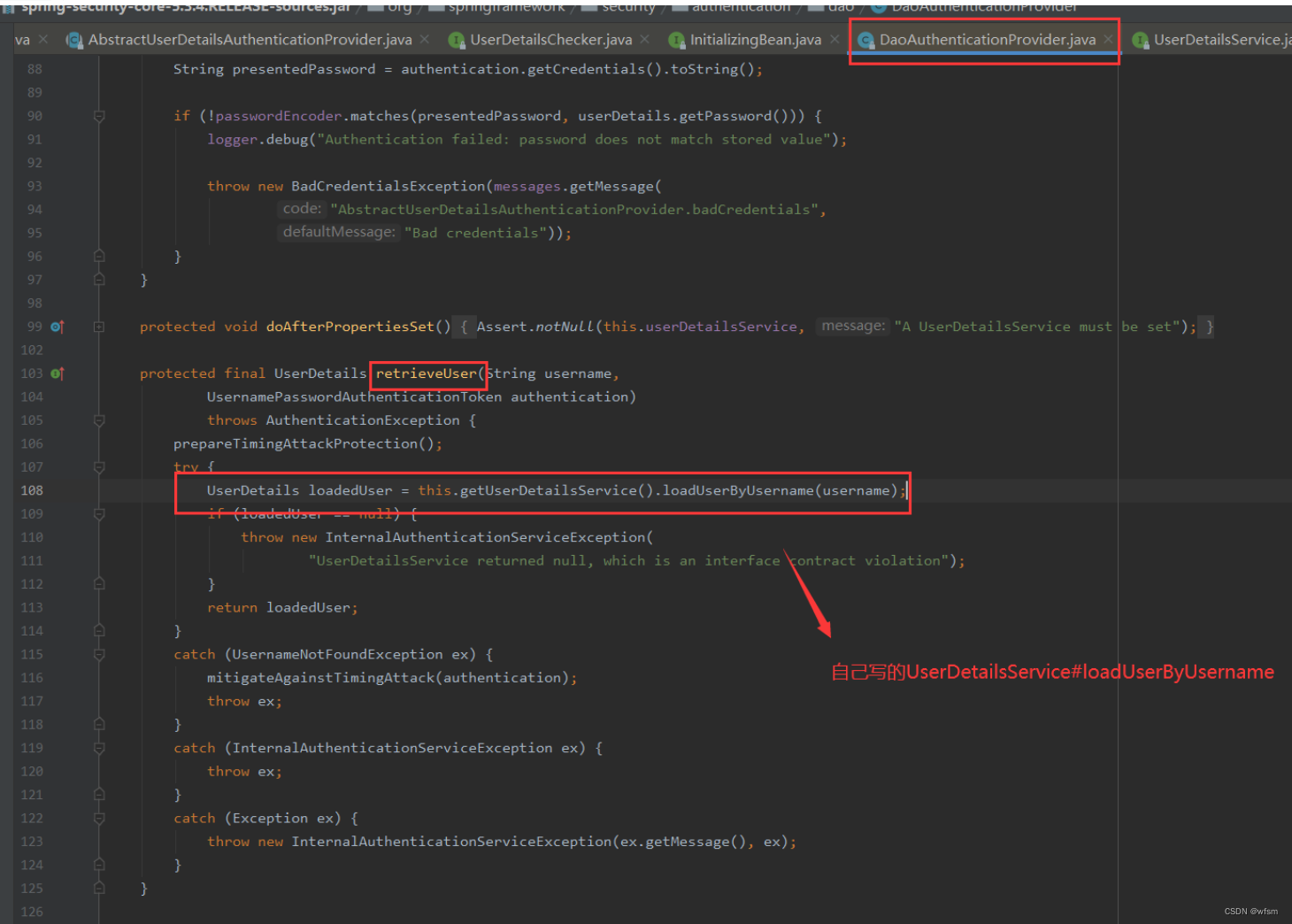Click line number 103 in the gutter
This screenshot has width=1292, height=924.
(x=32, y=373)
